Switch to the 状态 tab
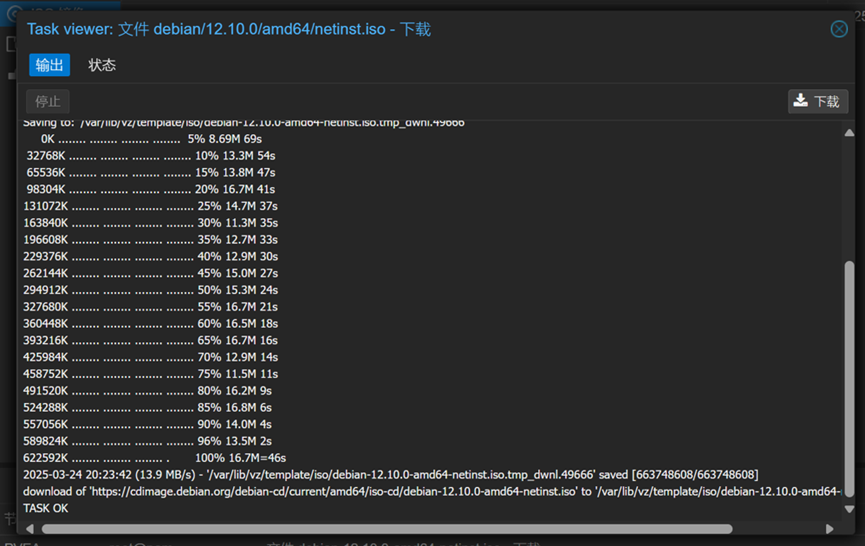 pyautogui.click(x=102, y=65)
